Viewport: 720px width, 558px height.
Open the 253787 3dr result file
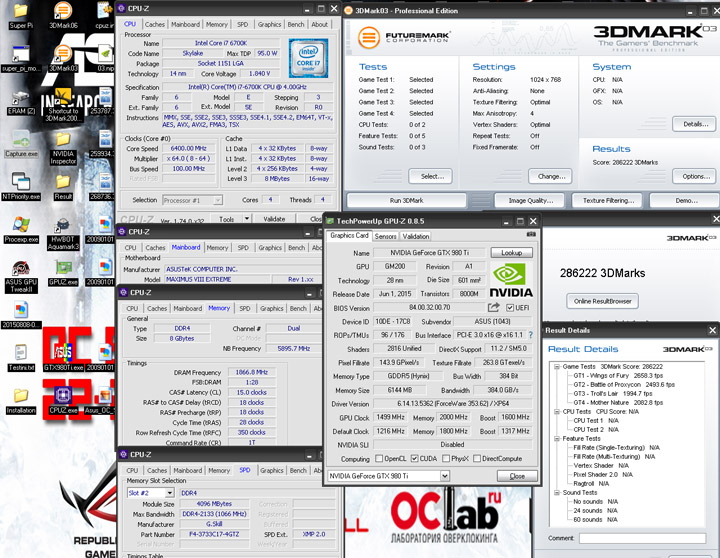[x=103, y=102]
